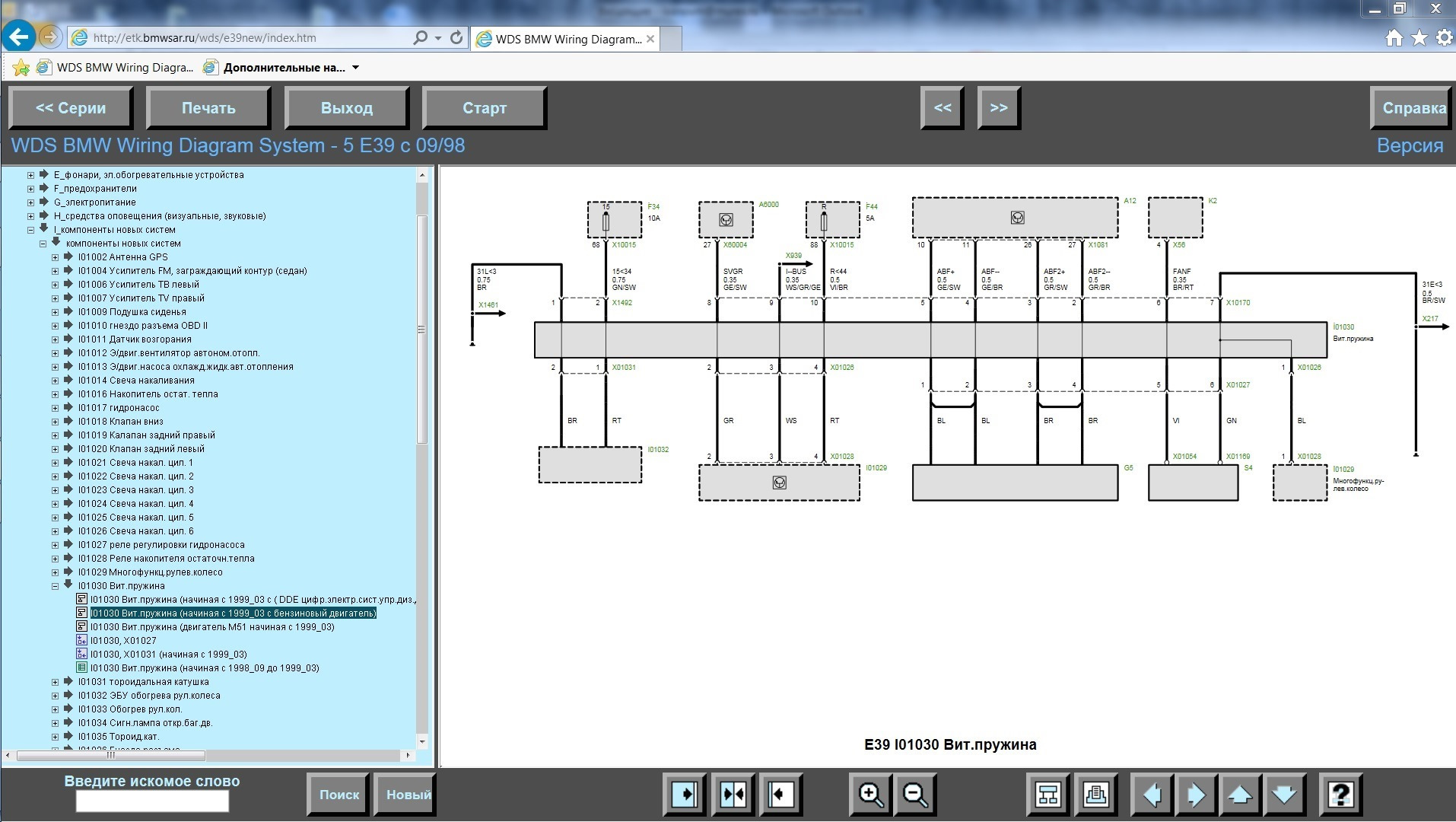Click the schematic overview diagram icon
Image resolution: width=1456 pixels, height=822 pixels.
1048,795
